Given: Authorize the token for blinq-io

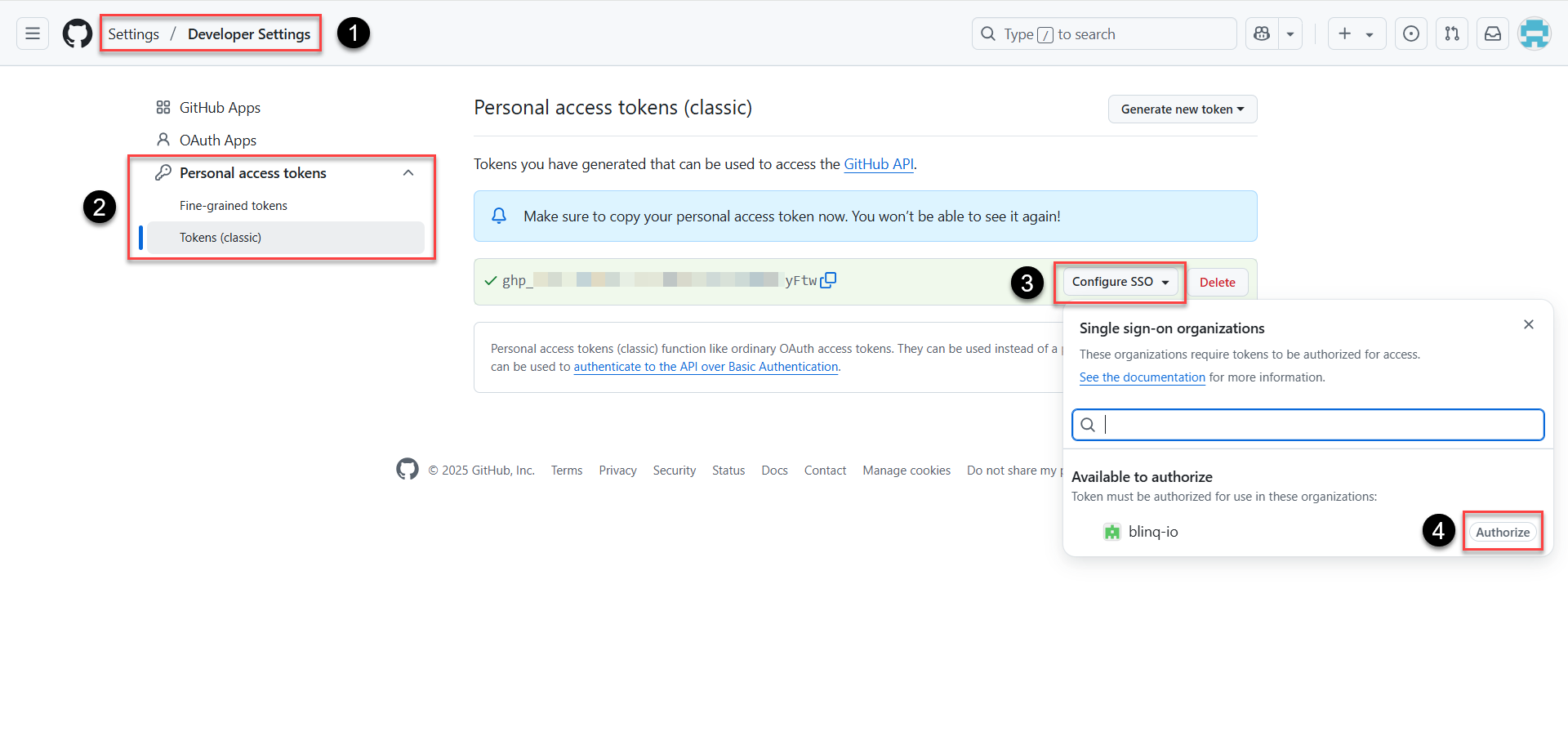Looking at the screenshot, I should click(x=1503, y=531).
